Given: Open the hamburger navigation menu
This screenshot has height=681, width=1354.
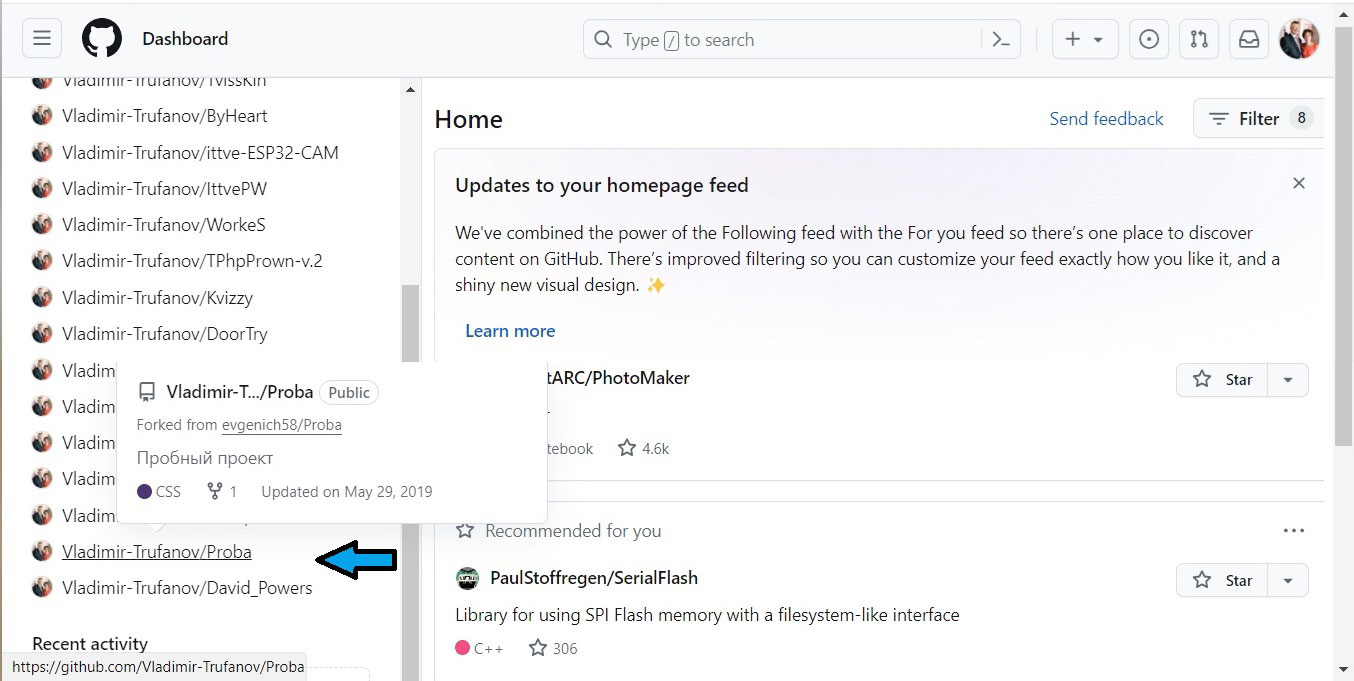Looking at the screenshot, I should [x=42, y=39].
